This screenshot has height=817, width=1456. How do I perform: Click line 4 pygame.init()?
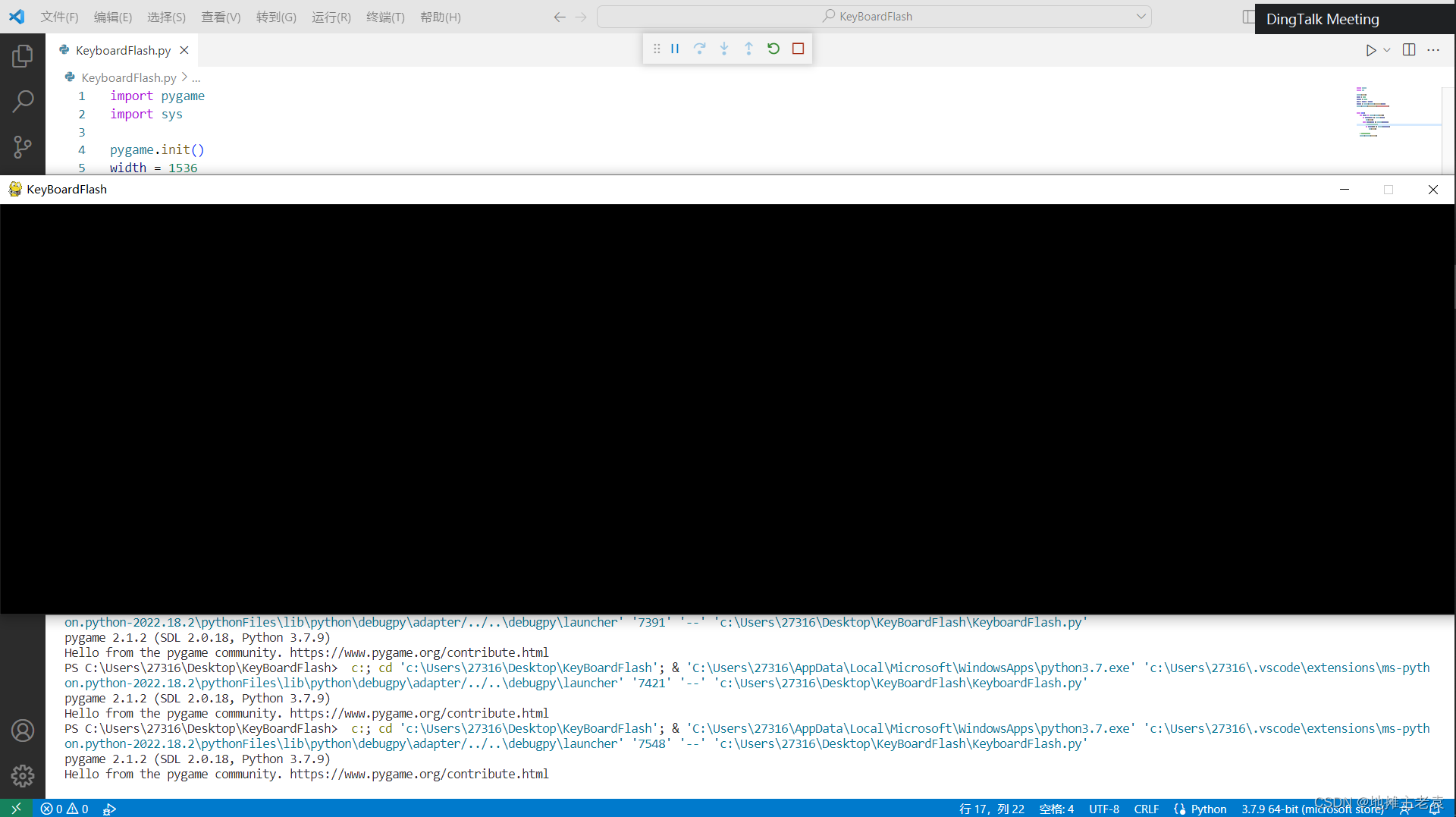157,149
